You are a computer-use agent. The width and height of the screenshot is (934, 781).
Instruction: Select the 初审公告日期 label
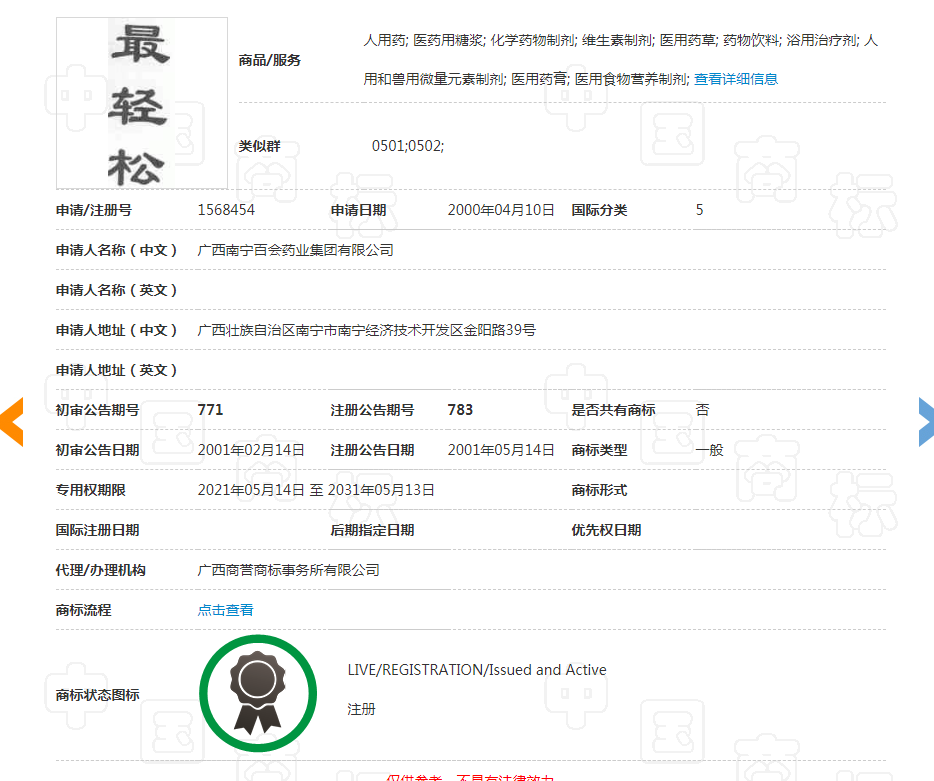98,450
